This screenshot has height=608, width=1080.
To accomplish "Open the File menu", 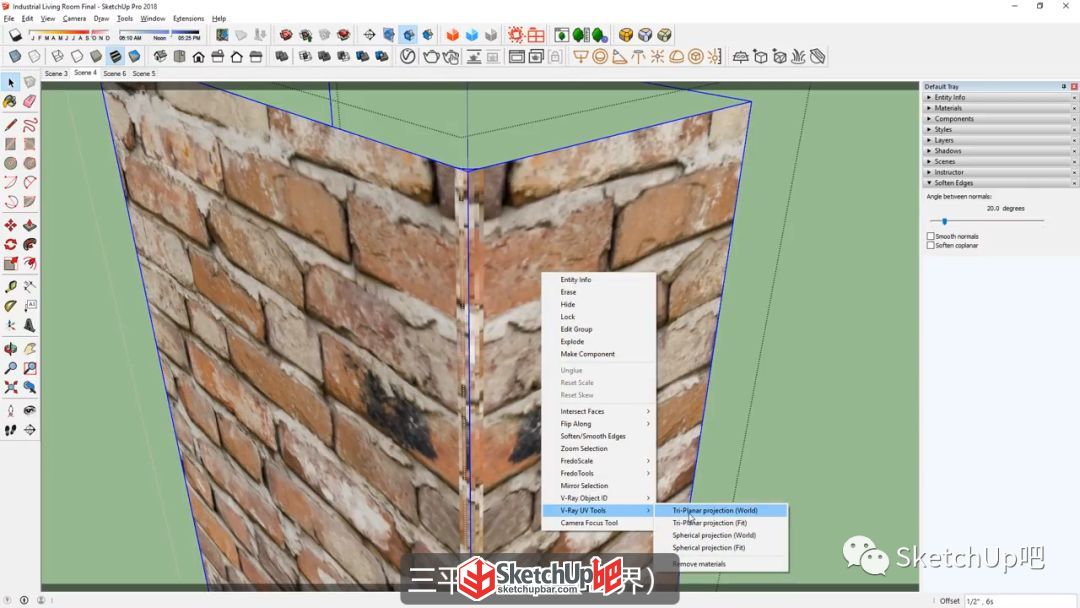I will [x=9, y=19].
